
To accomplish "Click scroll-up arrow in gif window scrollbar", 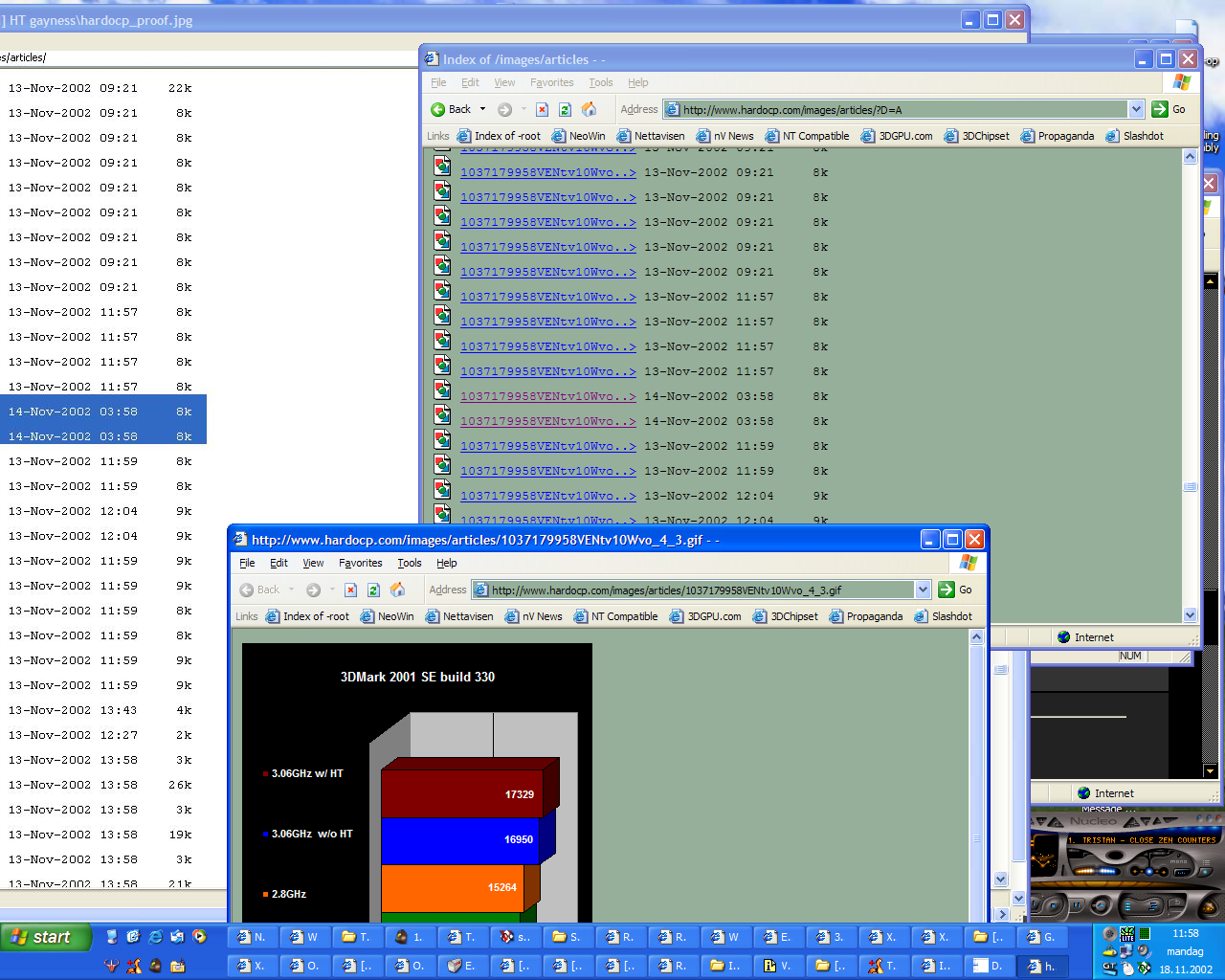I will coord(976,637).
